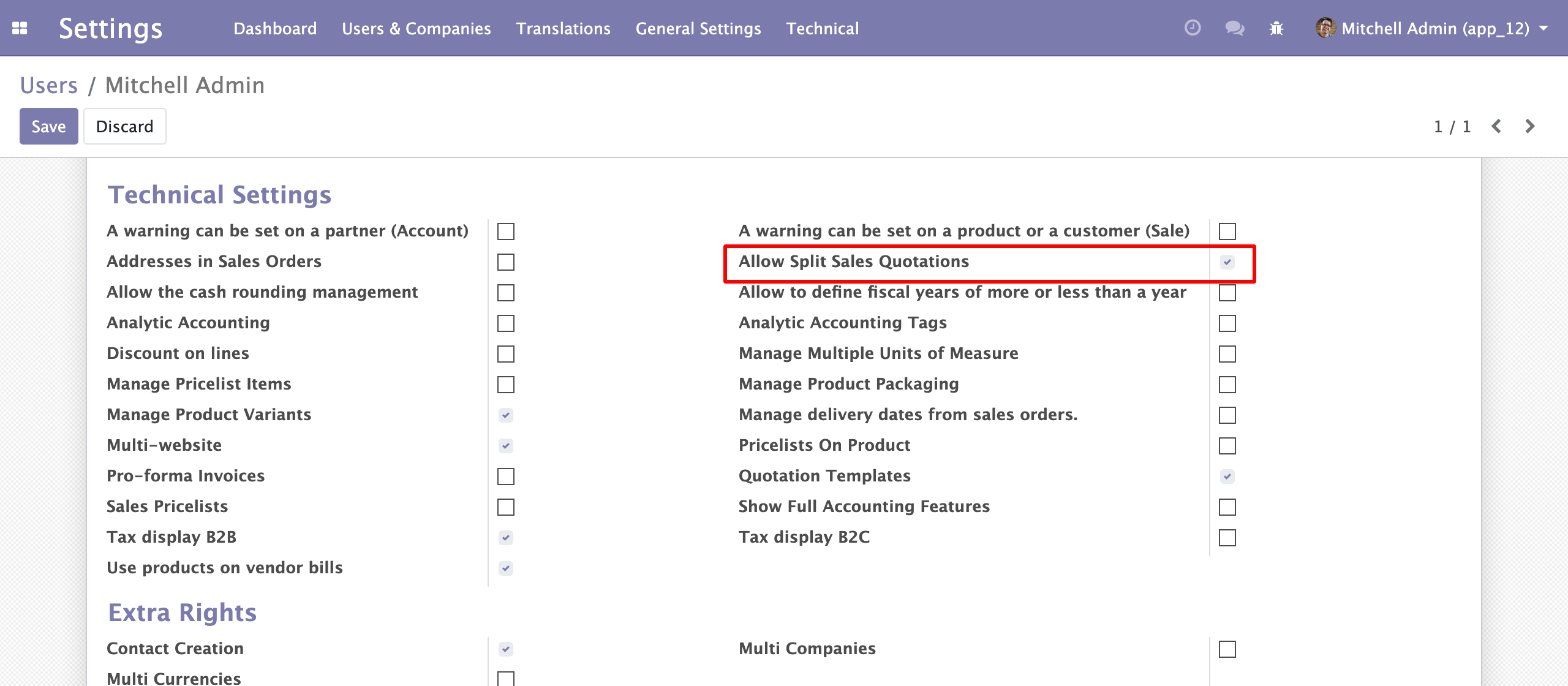Save the user record
Viewport: 1568px width, 686px height.
(x=49, y=126)
